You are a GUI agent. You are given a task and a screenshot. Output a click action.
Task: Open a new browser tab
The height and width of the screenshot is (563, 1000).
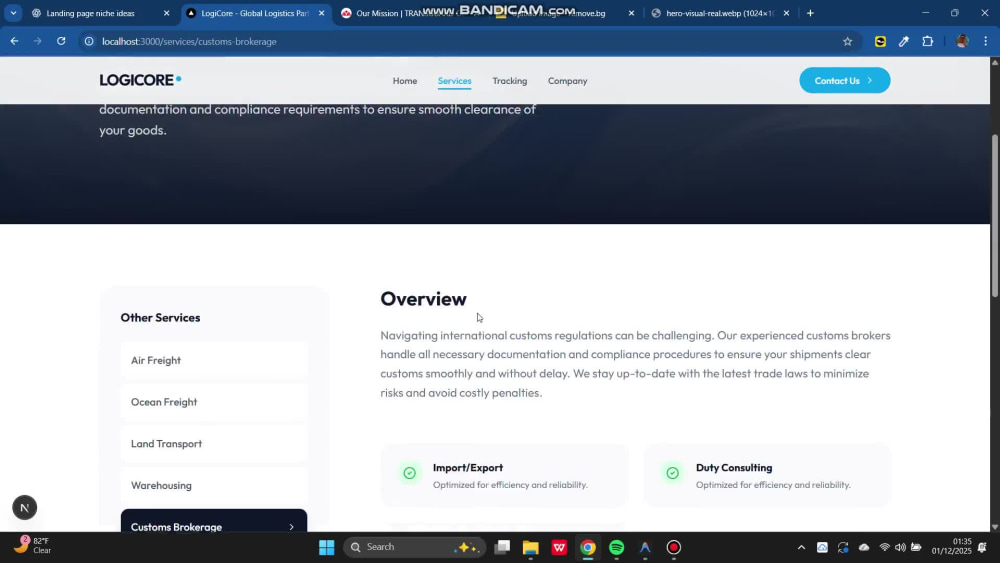(x=810, y=13)
